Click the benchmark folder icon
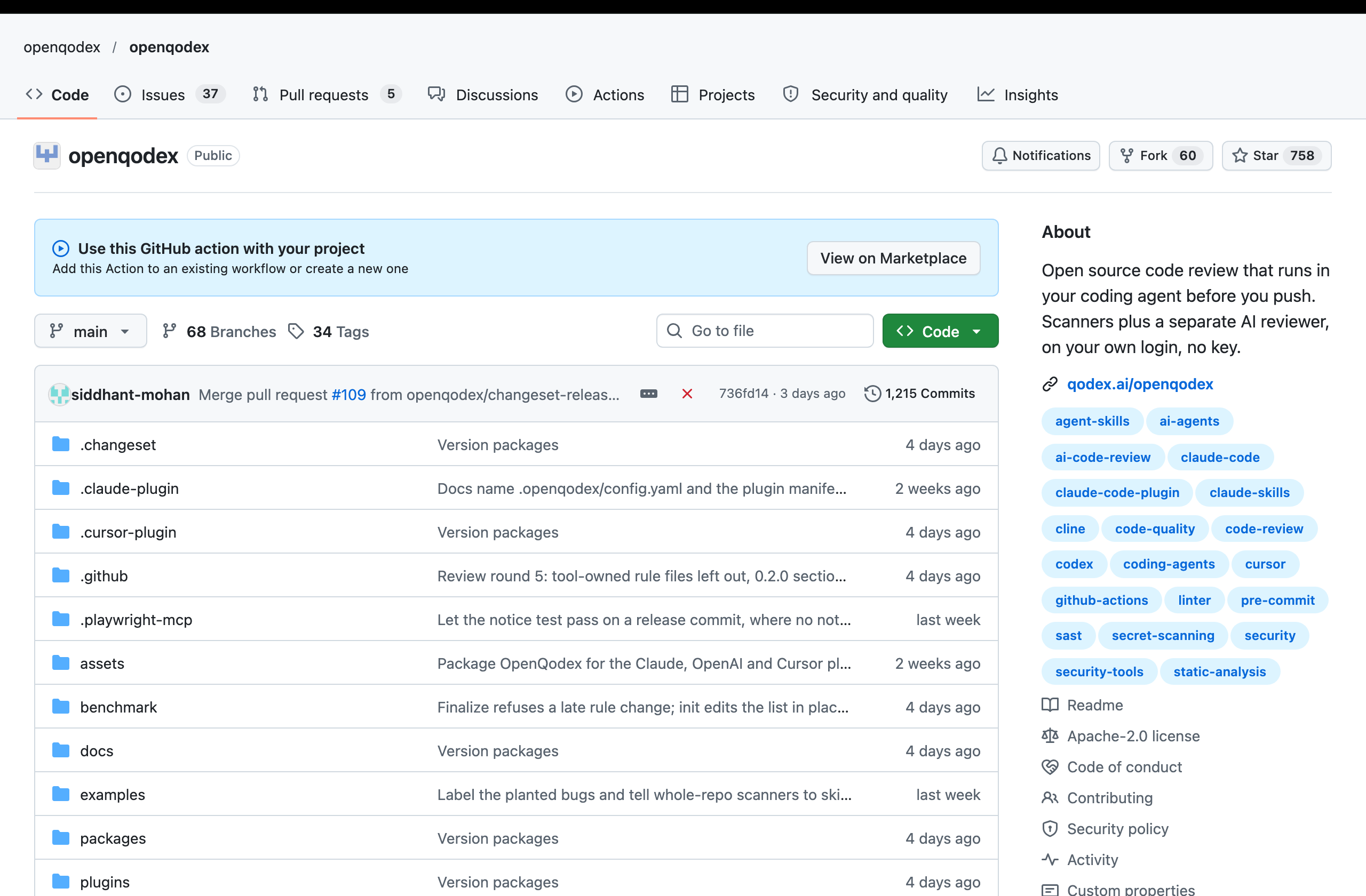 click(x=61, y=707)
